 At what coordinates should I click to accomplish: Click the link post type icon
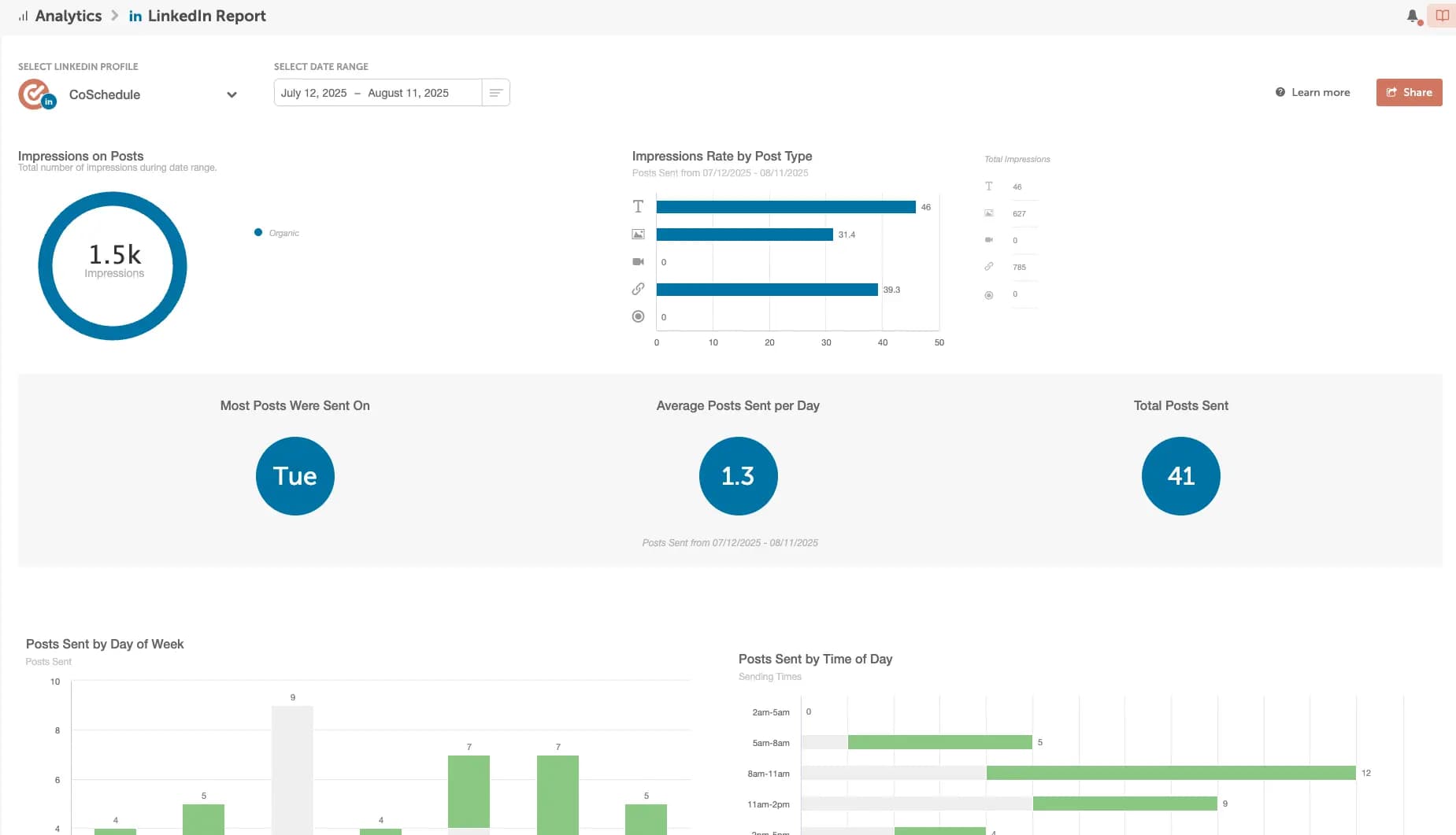[x=638, y=290]
